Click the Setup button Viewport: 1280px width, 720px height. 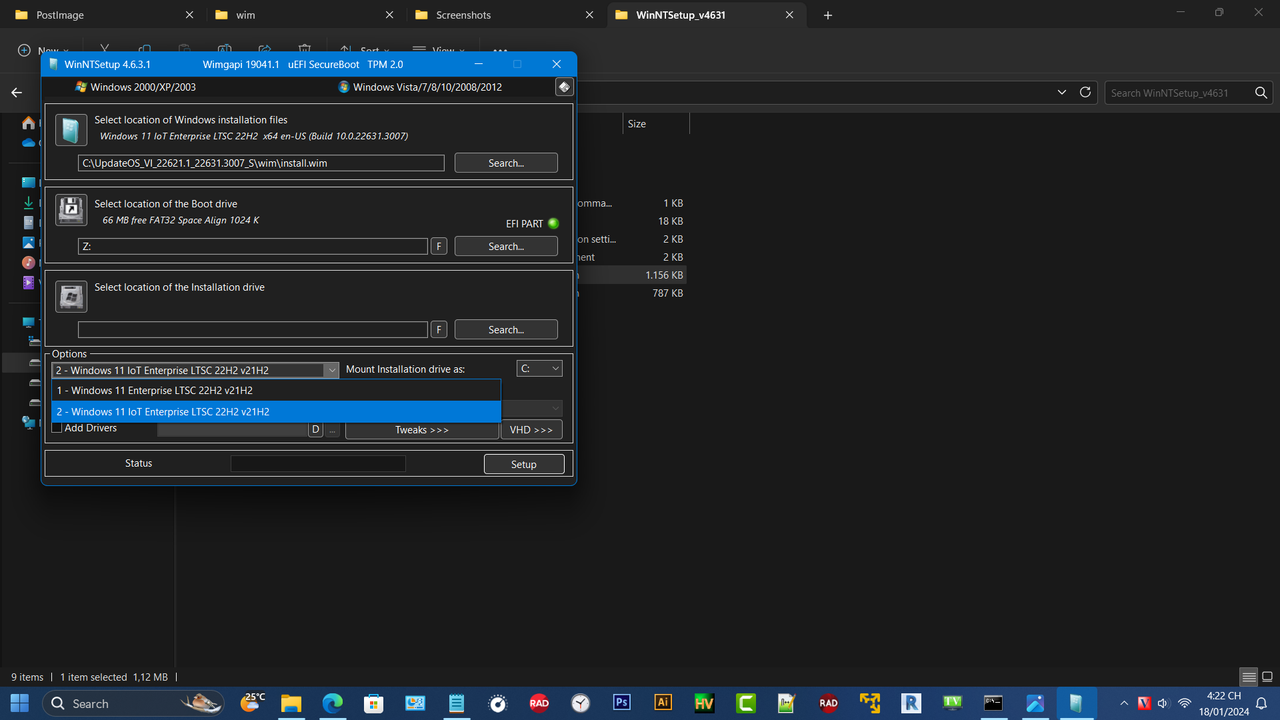(x=524, y=464)
